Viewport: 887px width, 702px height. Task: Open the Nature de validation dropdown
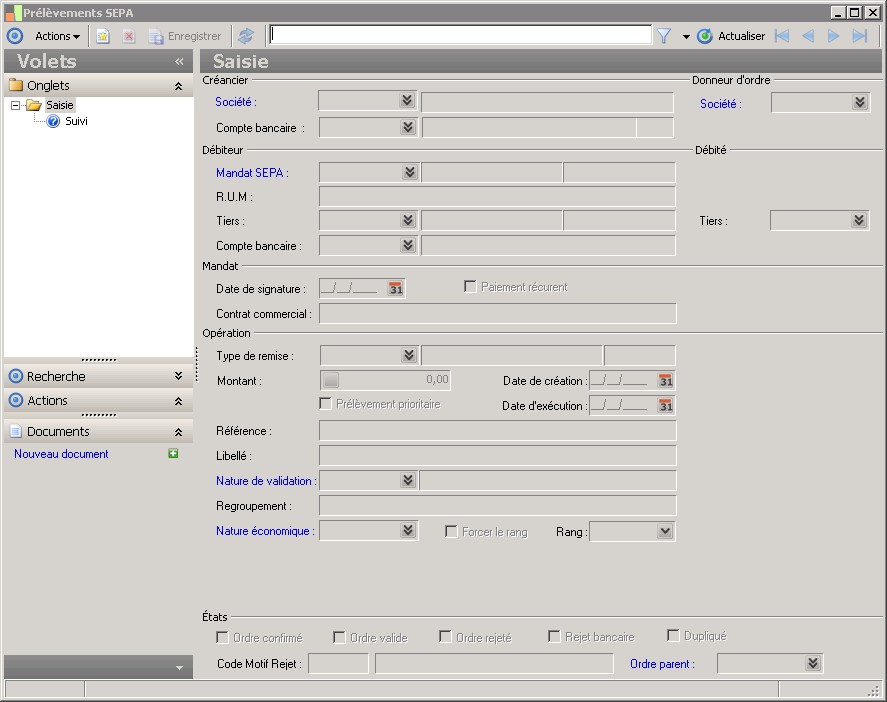click(408, 480)
